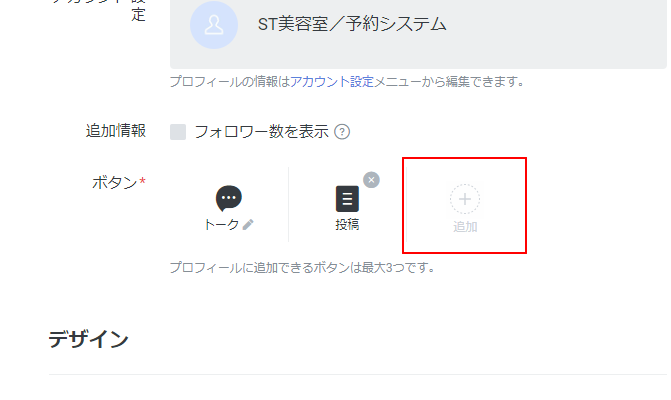Click the デザイン section heading
Screen dimensions: 671x400
pos(88,340)
